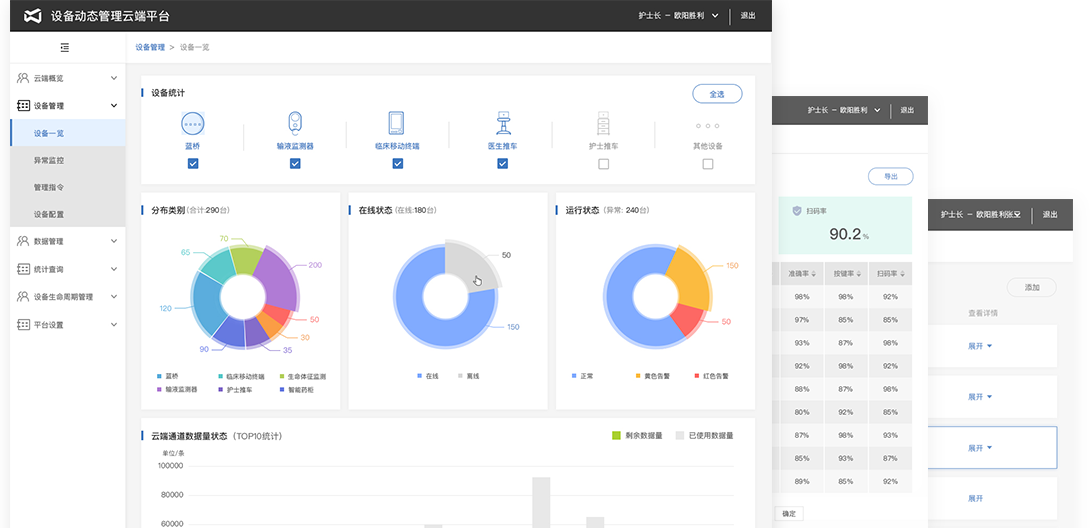Click the 智能药柜 legend label
The height and width of the screenshot is (528, 1092).
click(301, 390)
